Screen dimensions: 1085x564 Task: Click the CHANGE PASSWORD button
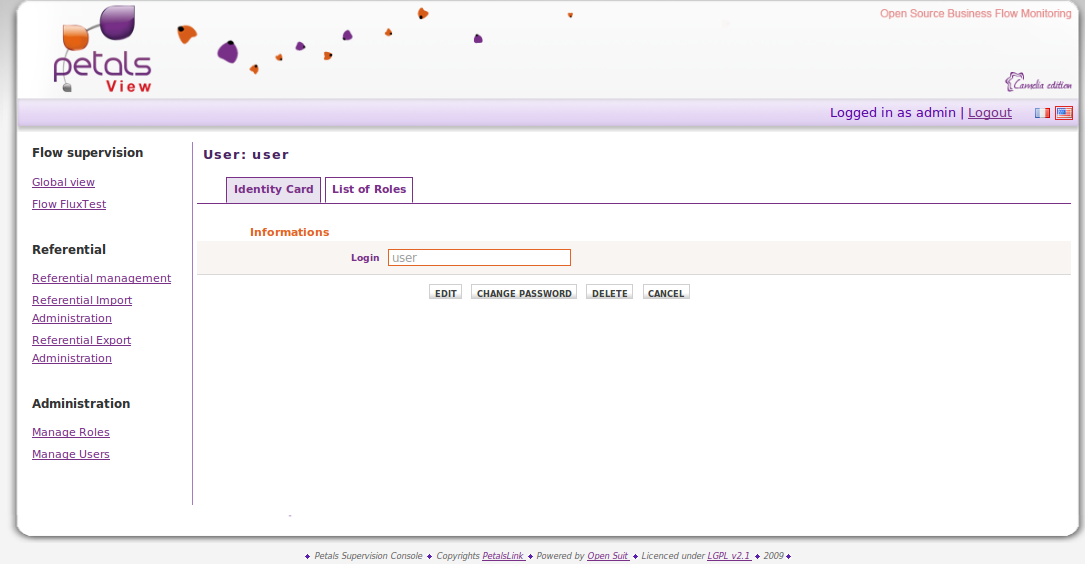pos(524,293)
